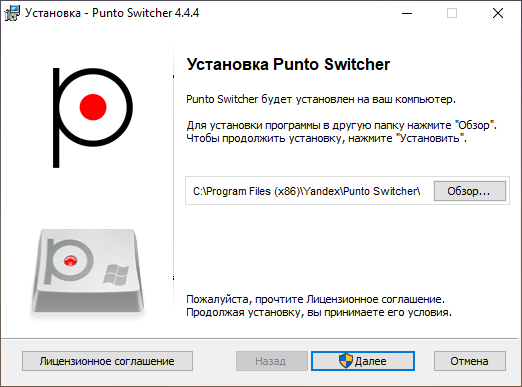Click text "Продолжая установку, вы принимаете его условия."
Screen dimensions: 522x387
point(319,312)
